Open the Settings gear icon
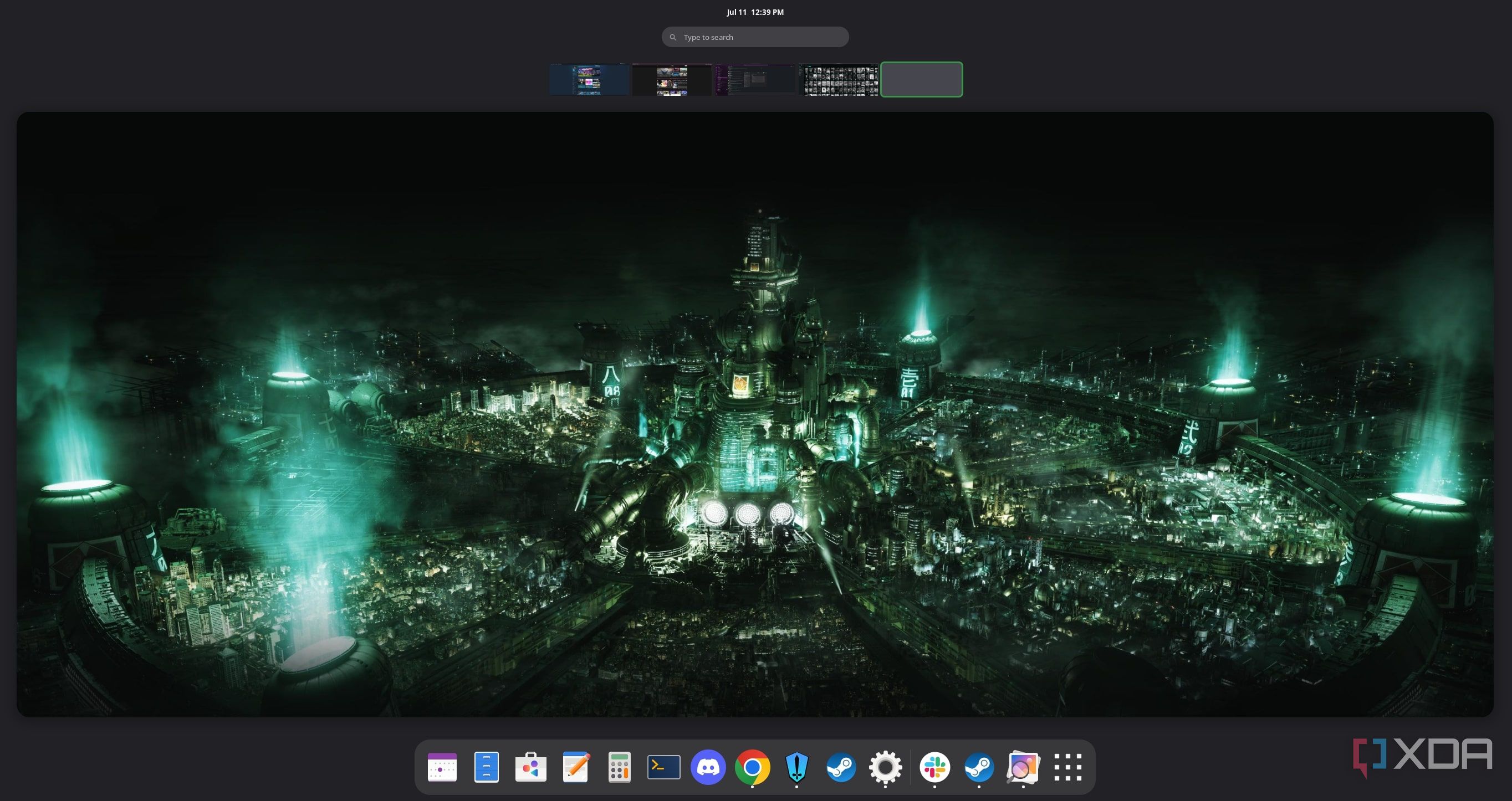 tap(885, 767)
